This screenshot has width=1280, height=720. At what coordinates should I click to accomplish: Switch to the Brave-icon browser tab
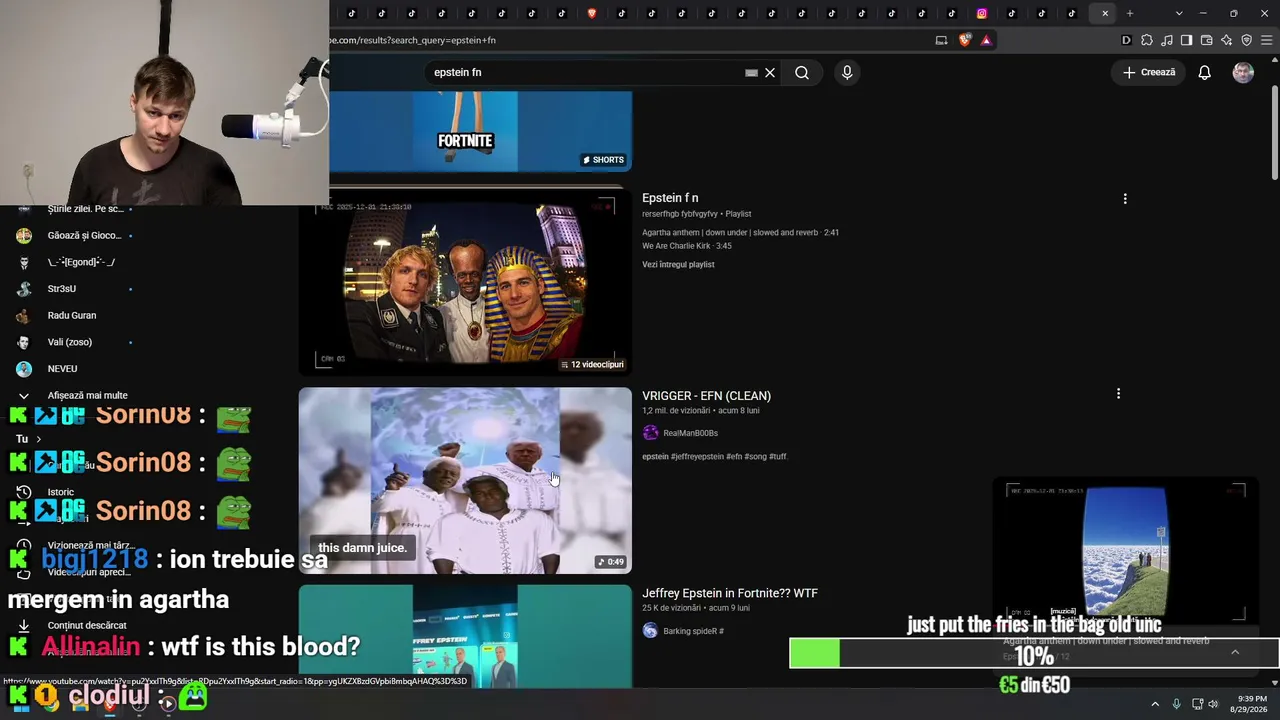tap(592, 13)
